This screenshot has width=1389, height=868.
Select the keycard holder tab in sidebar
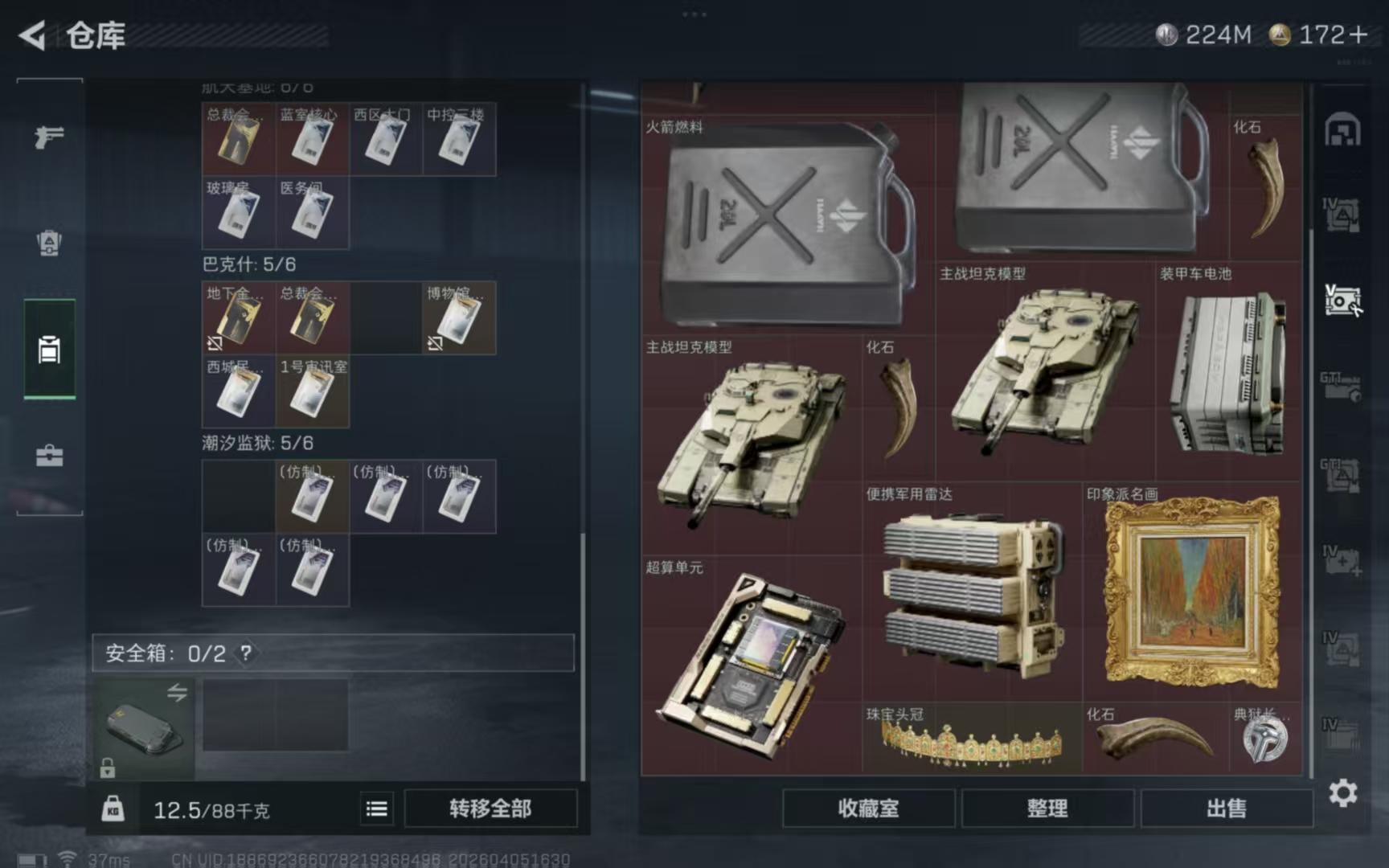coord(49,350)
